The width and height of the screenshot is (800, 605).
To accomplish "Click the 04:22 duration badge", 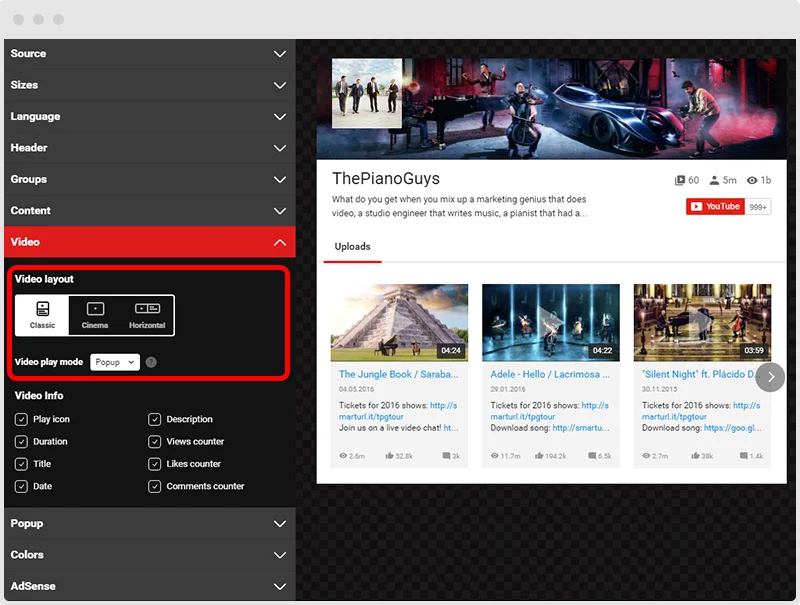I will click(x=603, y=350).
